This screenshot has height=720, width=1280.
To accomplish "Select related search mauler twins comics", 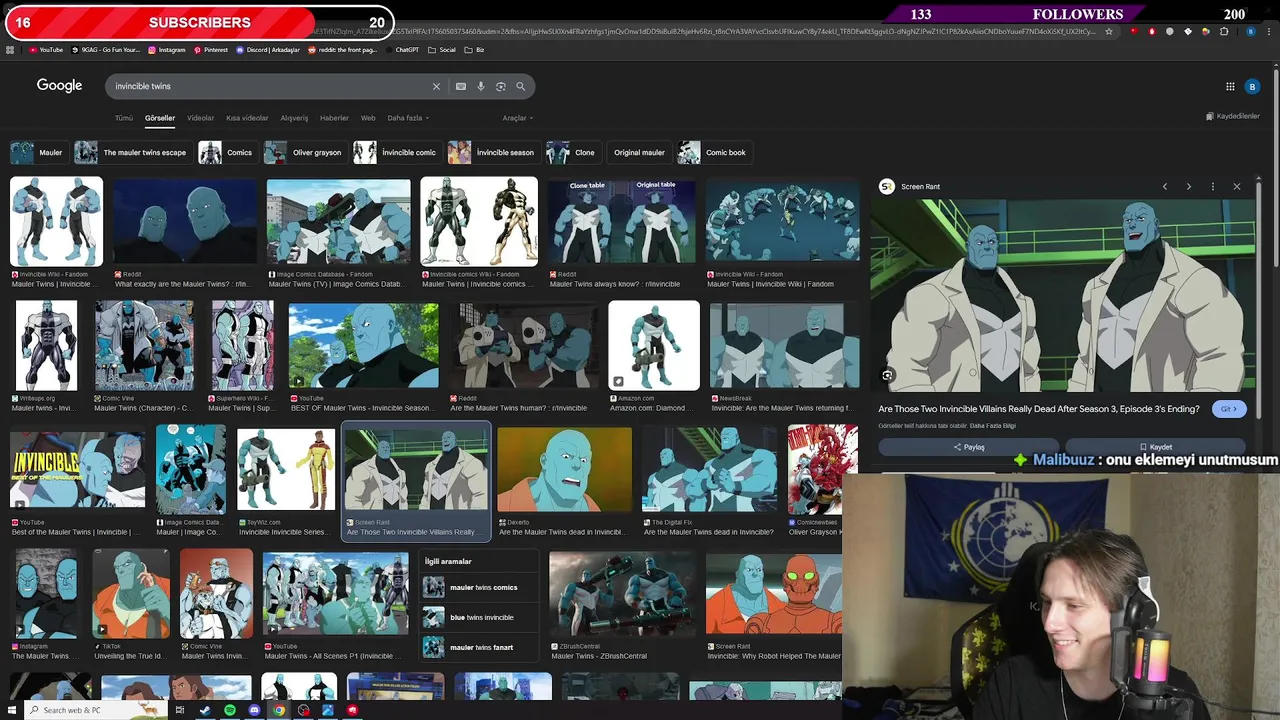I will 480,587.
